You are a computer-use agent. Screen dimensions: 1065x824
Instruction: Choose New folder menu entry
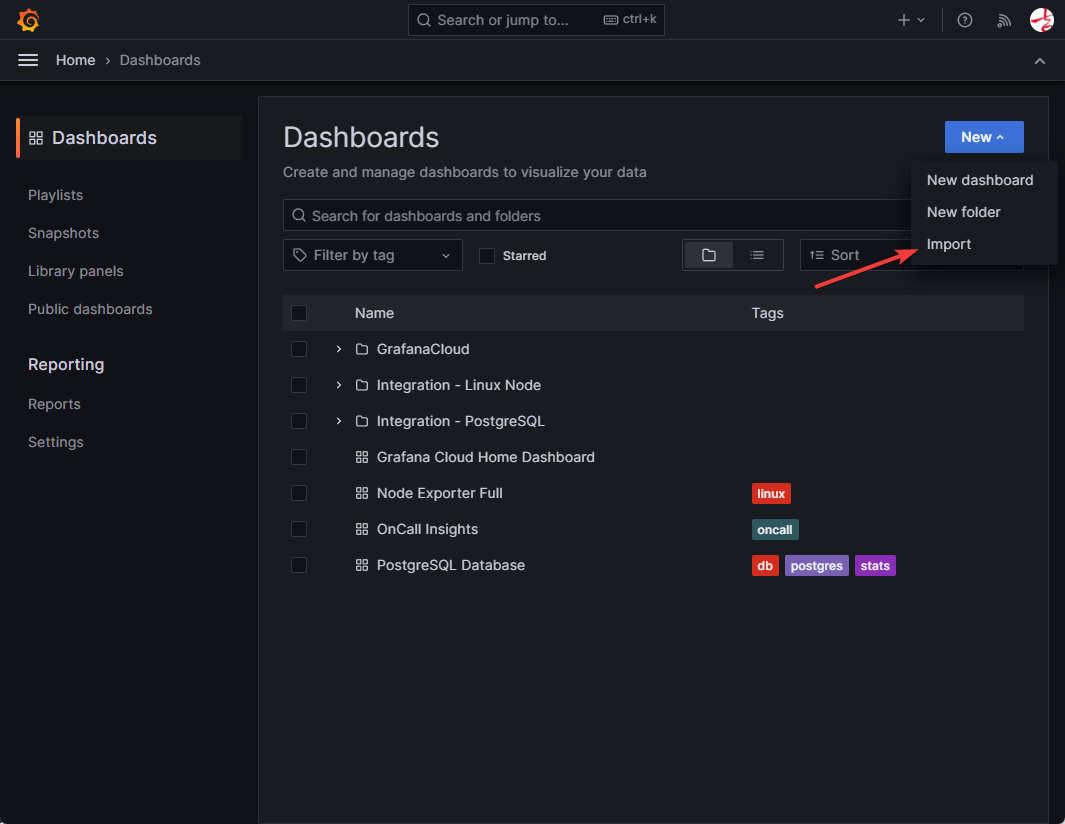(963, 212)
